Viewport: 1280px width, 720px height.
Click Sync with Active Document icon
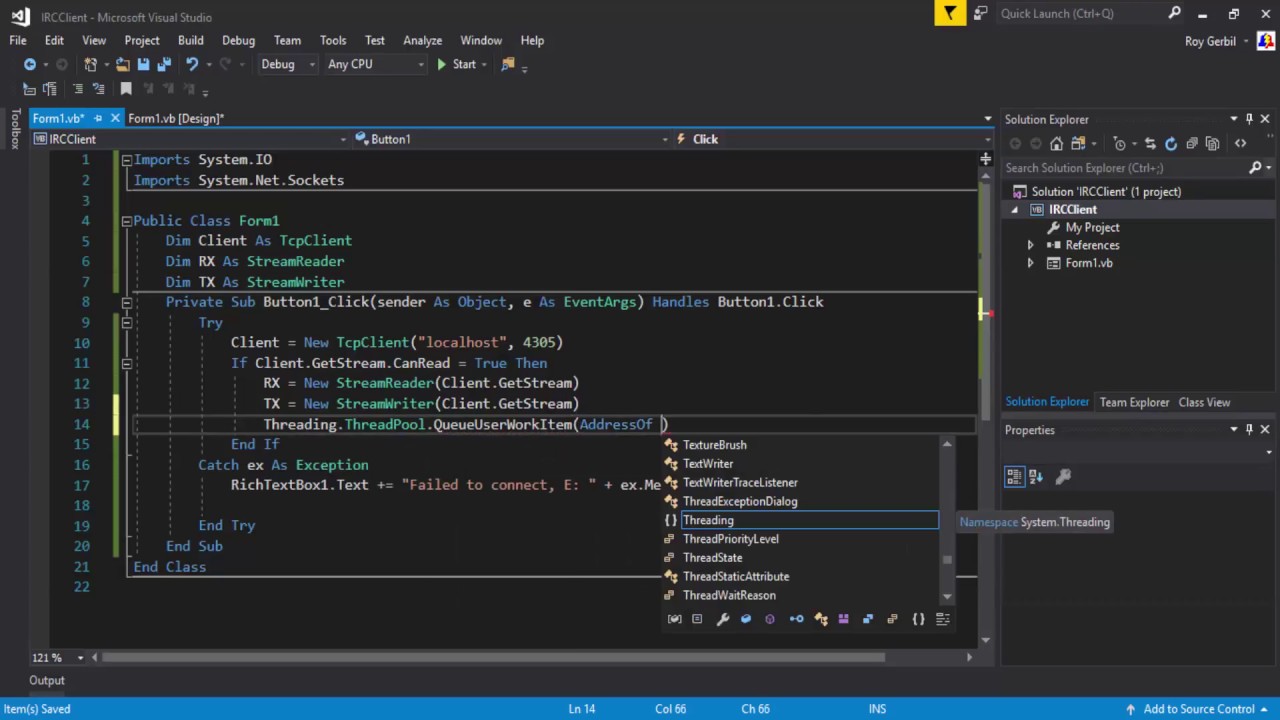click(1150, 143)
